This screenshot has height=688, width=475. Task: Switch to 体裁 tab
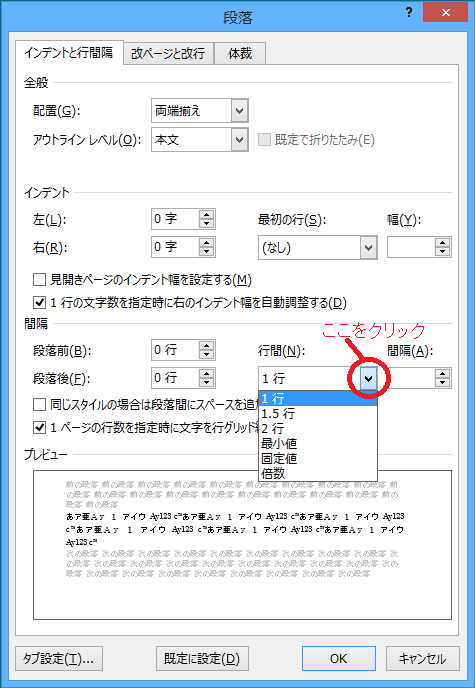(x=240, y=54)
